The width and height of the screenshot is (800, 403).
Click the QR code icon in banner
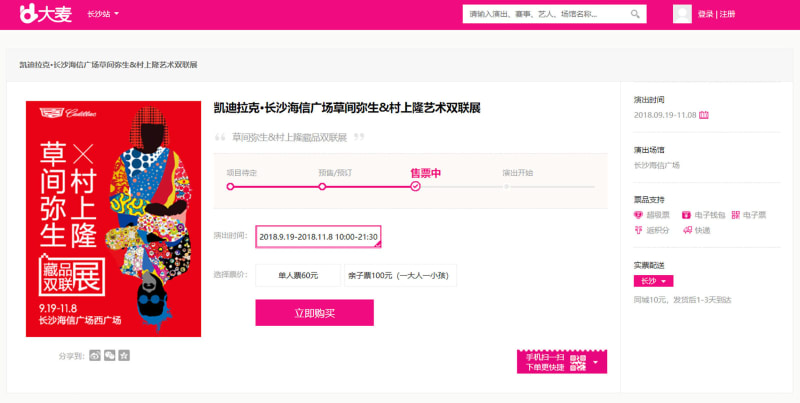[x=578, y=363]
